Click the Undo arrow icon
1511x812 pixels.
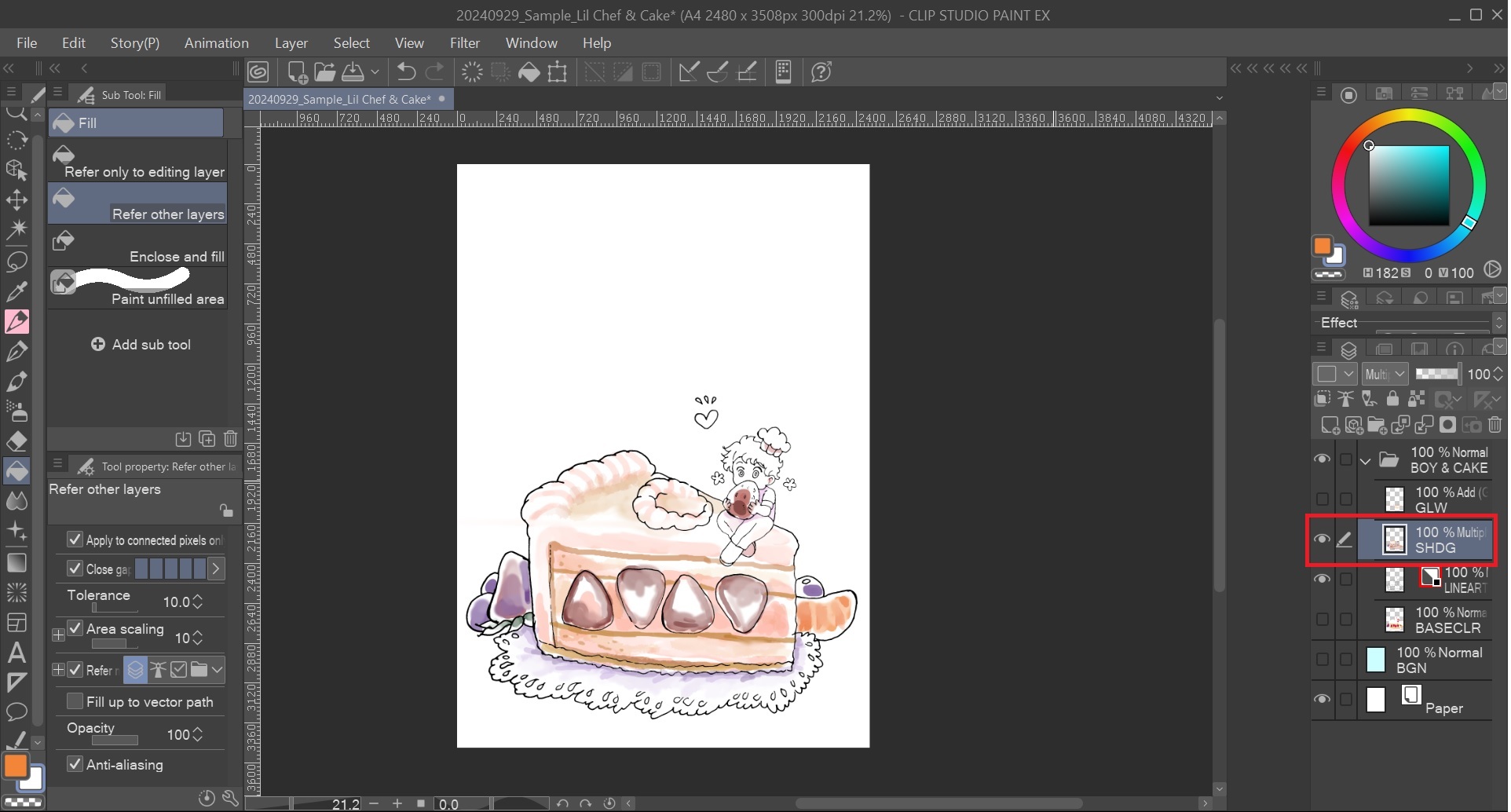point(406,72)
